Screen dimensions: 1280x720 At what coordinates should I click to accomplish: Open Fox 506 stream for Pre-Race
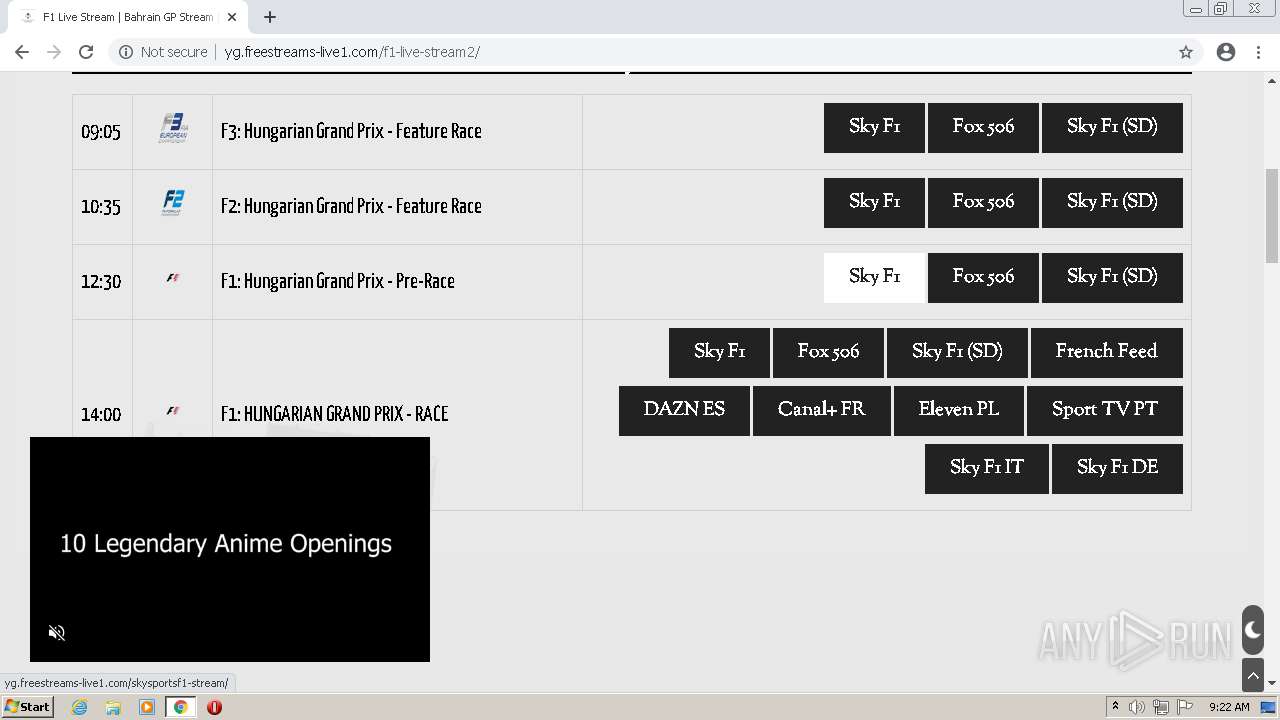[x=983, y=277]
